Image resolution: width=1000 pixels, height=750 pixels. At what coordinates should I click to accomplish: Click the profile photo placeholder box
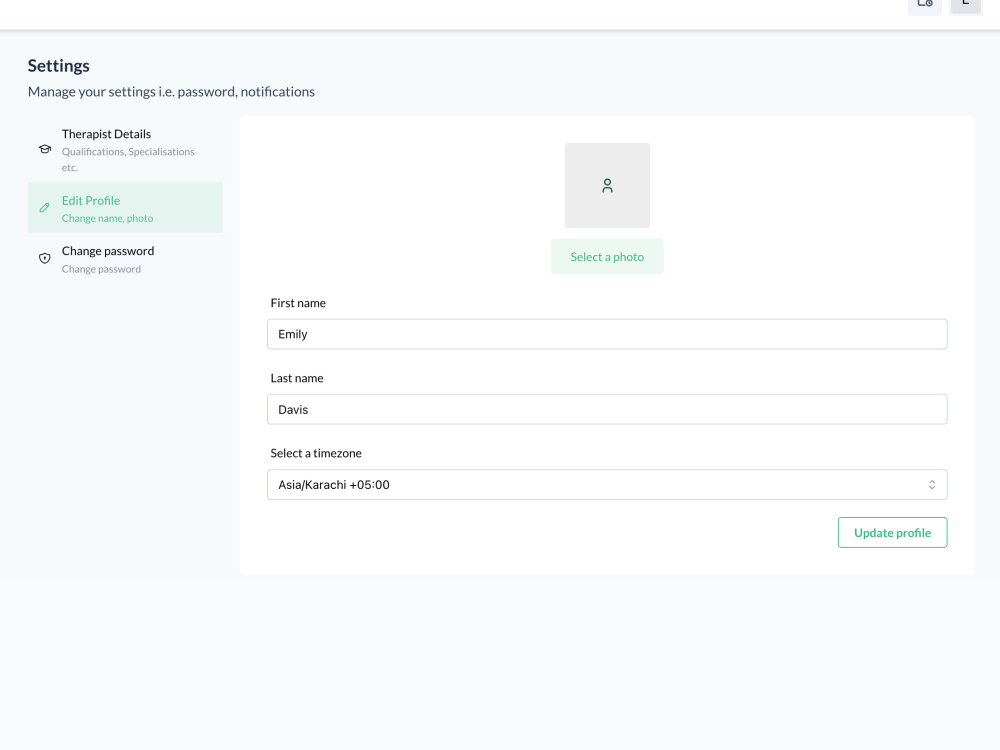point(607,186)
